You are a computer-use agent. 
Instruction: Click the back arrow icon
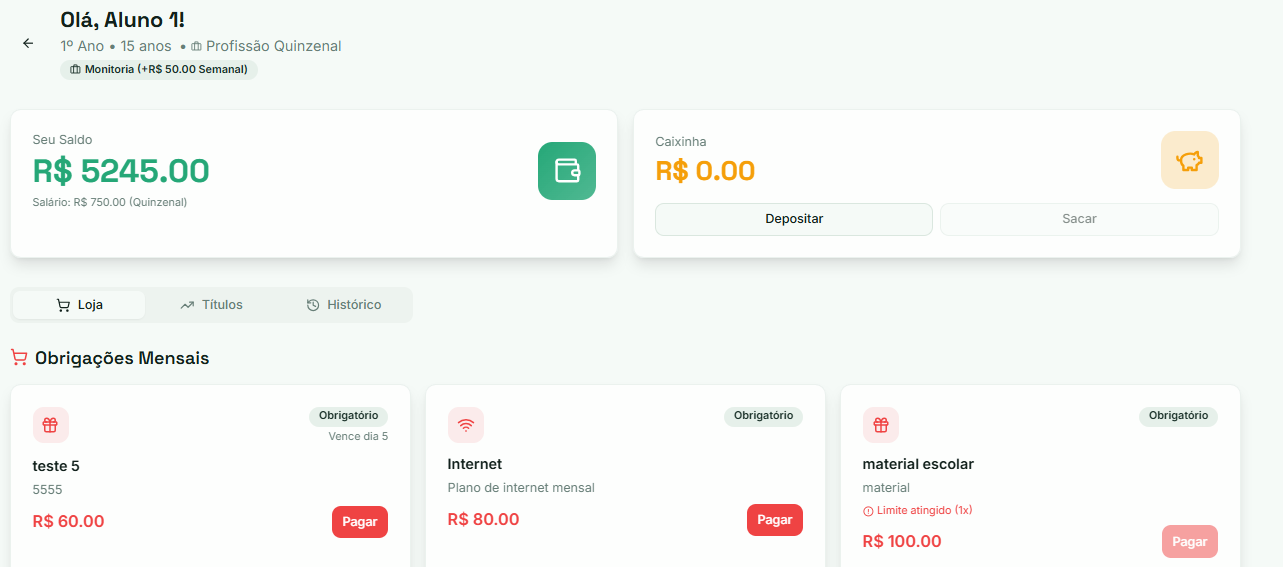(x=28, y=43)
